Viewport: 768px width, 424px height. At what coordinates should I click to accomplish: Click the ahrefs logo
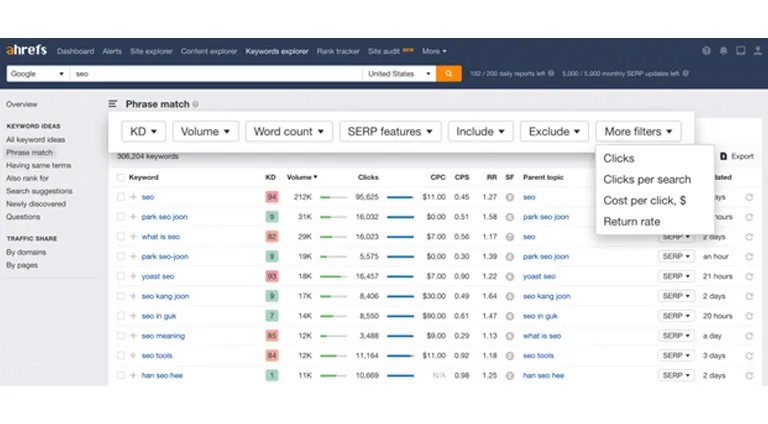[x=26, y=50]
